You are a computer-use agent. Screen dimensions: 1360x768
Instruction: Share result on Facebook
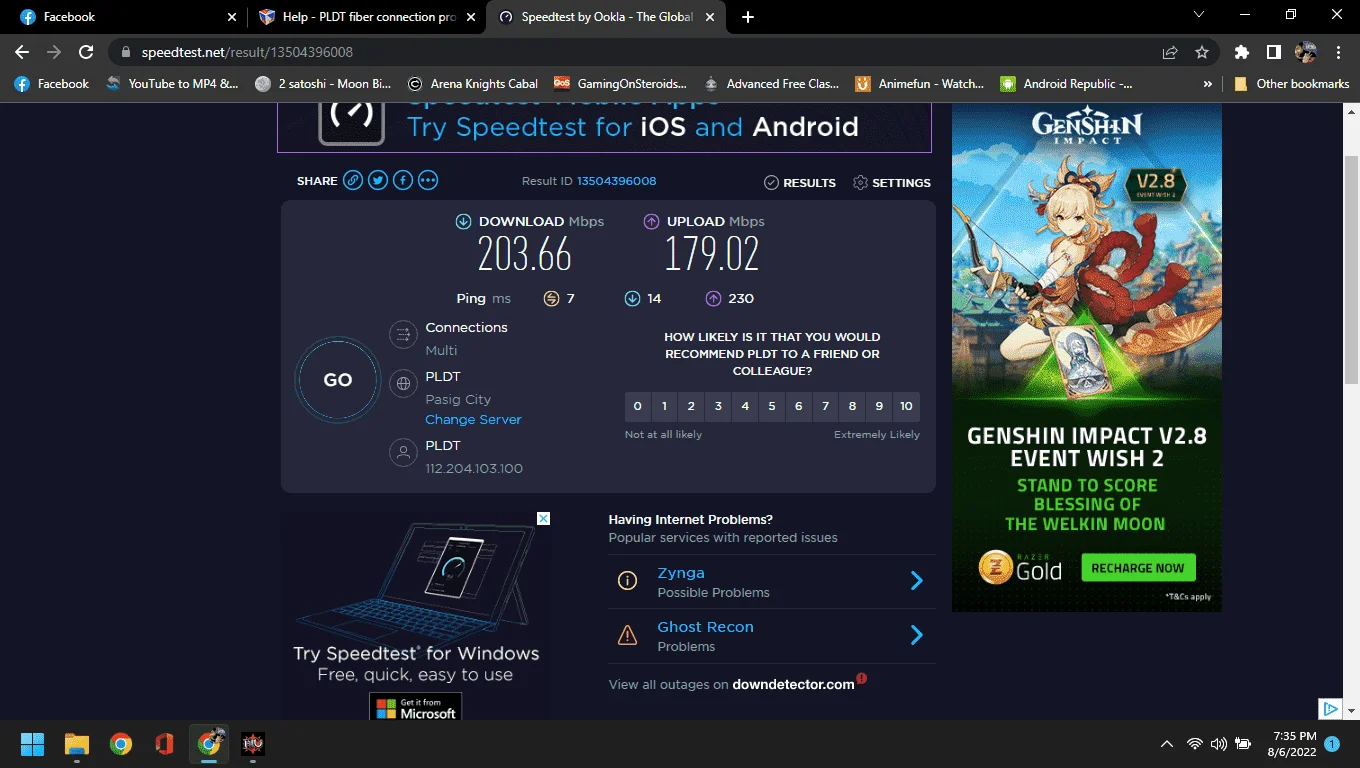(x=403, y=181)
